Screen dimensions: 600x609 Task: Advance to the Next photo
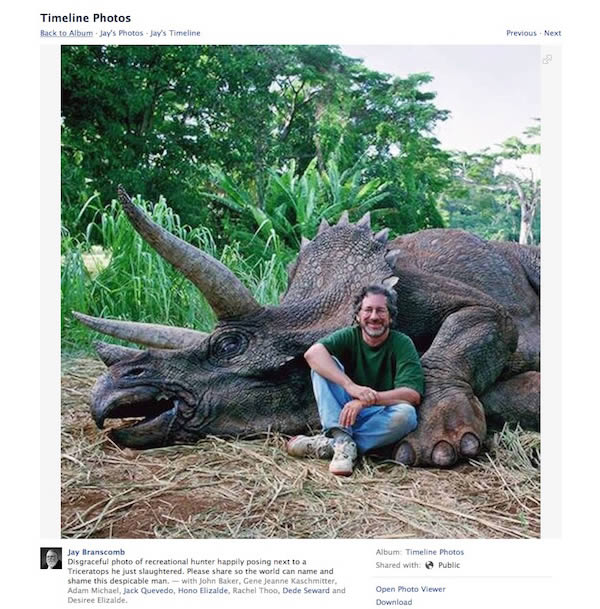click(x=552, y=33)
